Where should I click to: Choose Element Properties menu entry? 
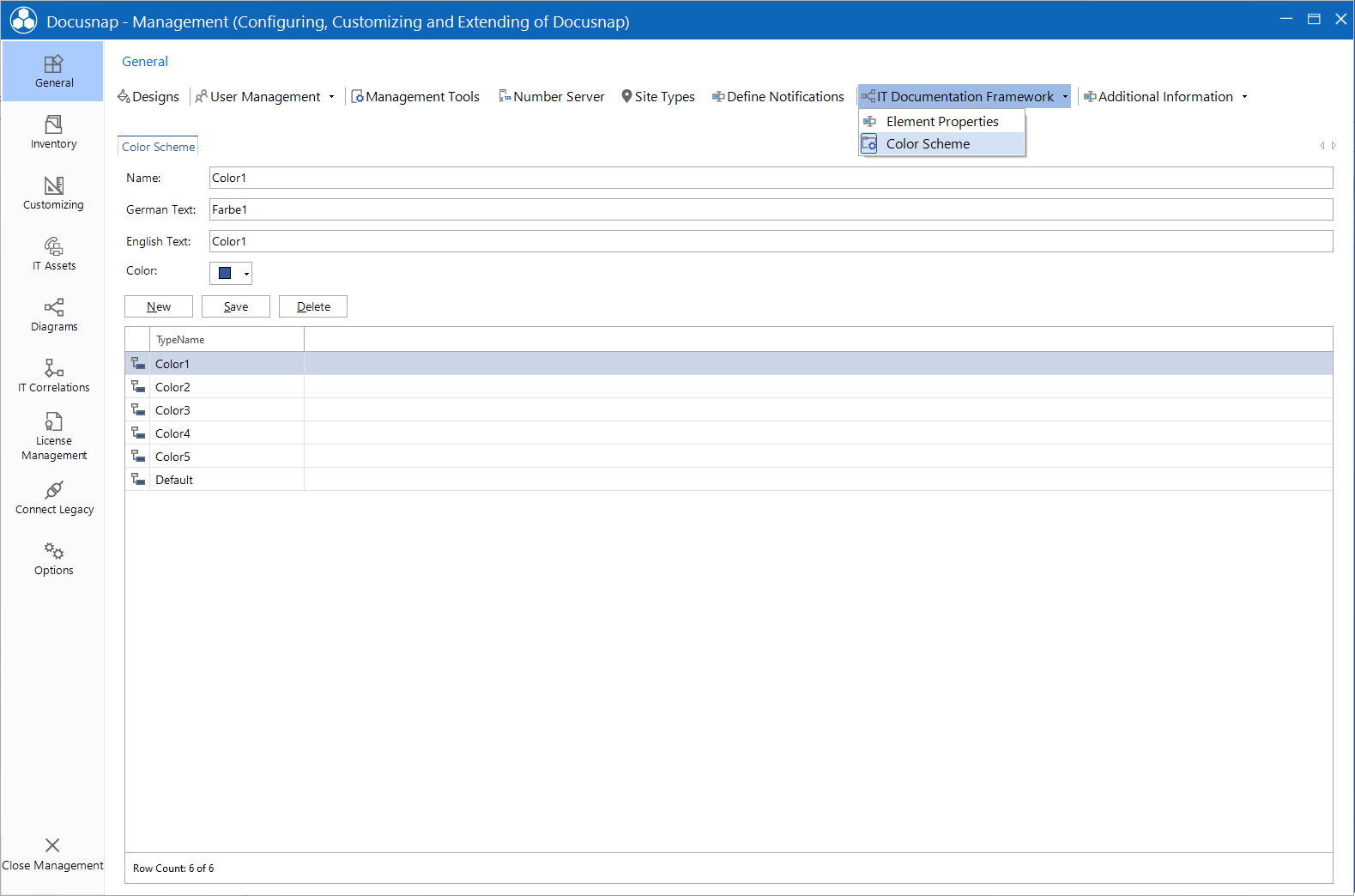[x=941, y=122]
